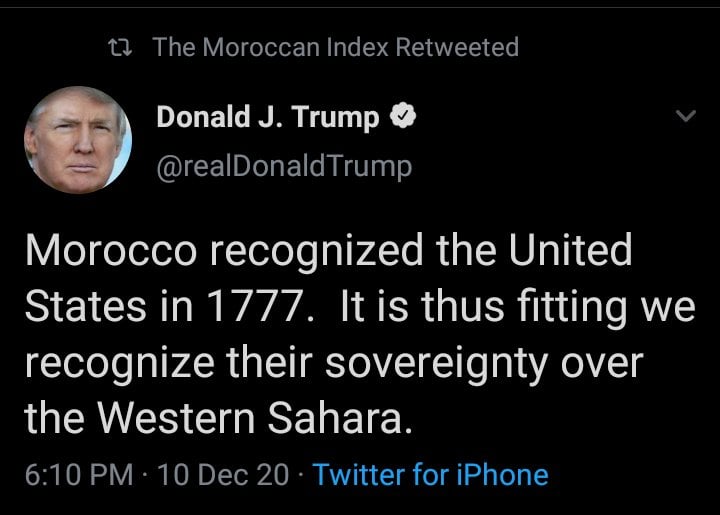Open the "Twitter for iPhone" source link
This screenshot has height=515, width=720.
click(430, 474)
